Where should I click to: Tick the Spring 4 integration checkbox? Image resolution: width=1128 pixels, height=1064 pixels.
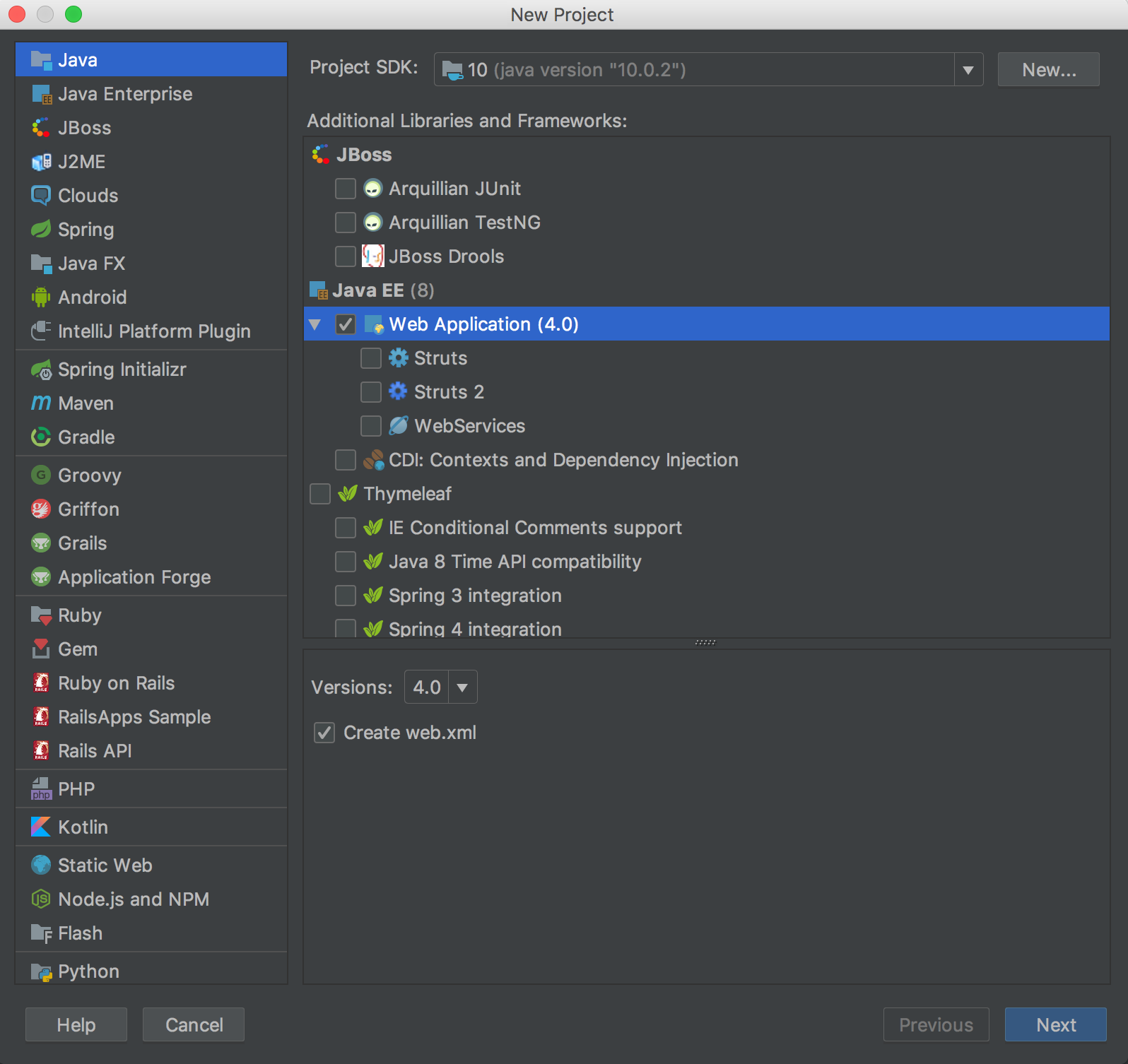tap(346, 628)
